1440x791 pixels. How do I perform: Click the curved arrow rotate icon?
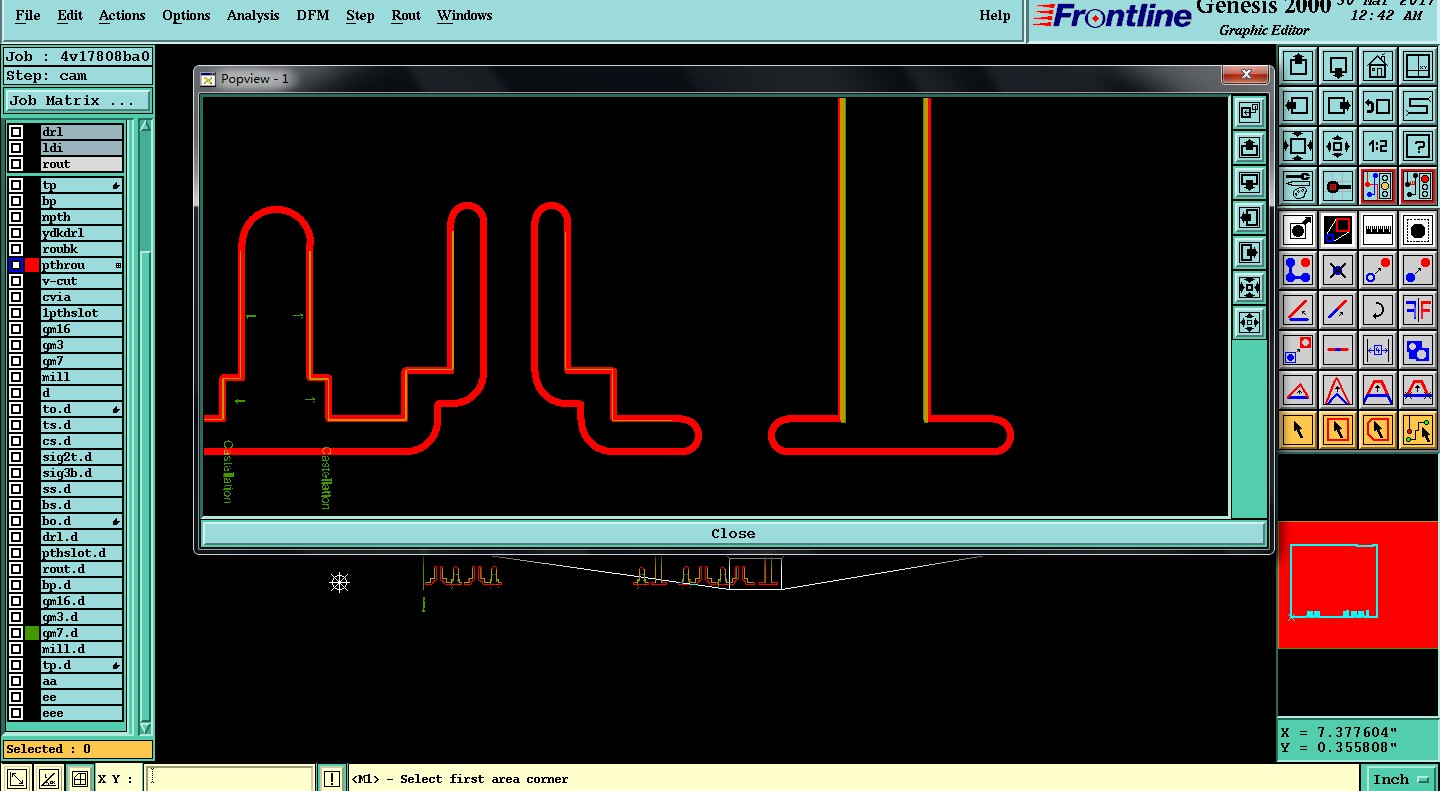pos(1377,310)
